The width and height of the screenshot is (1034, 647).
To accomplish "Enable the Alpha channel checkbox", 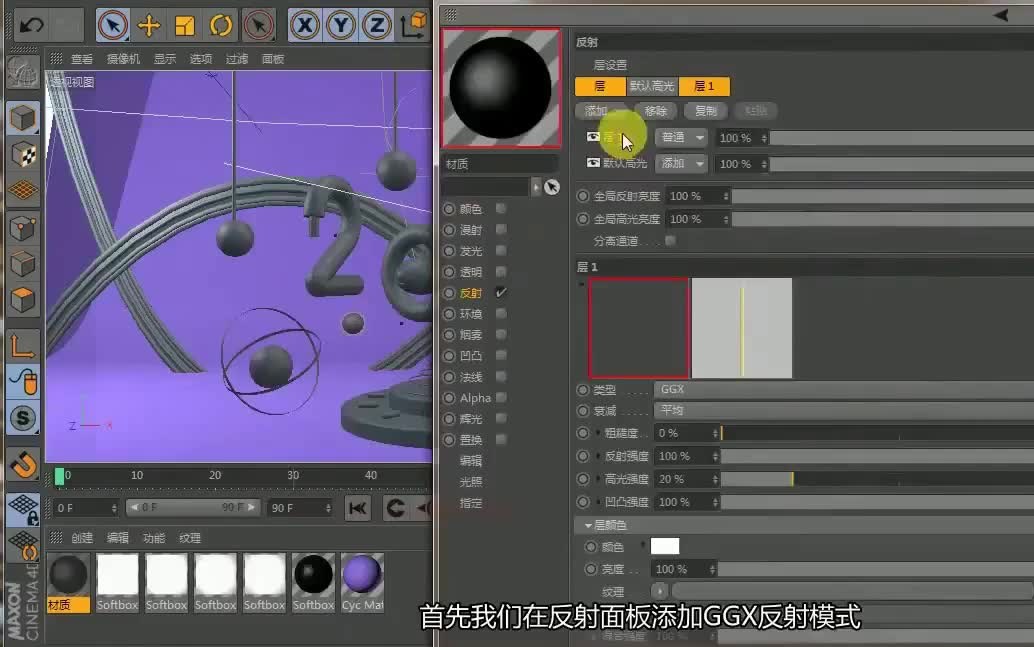I will (501, 397).
